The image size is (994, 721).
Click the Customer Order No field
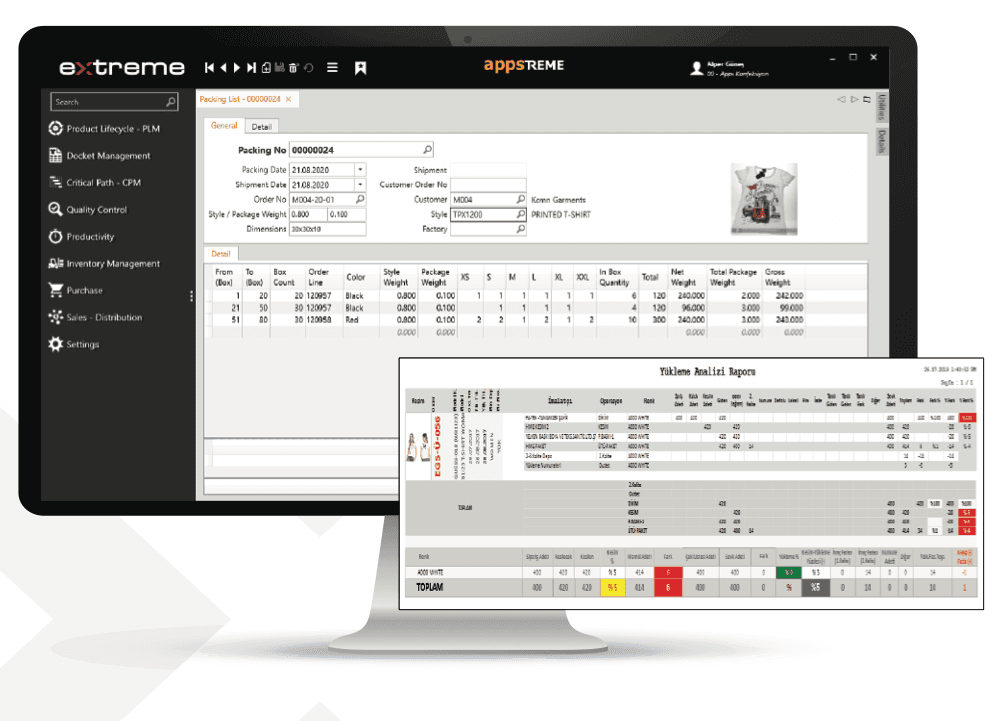coord(488,185)
